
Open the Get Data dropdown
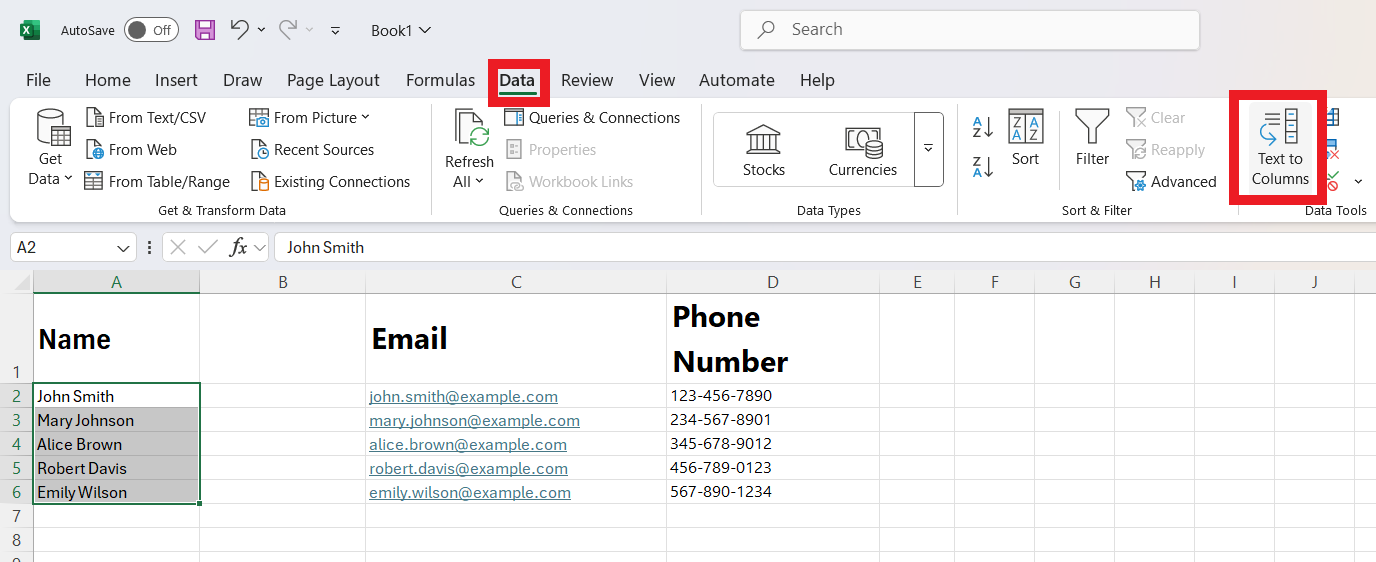click(51, 148)
